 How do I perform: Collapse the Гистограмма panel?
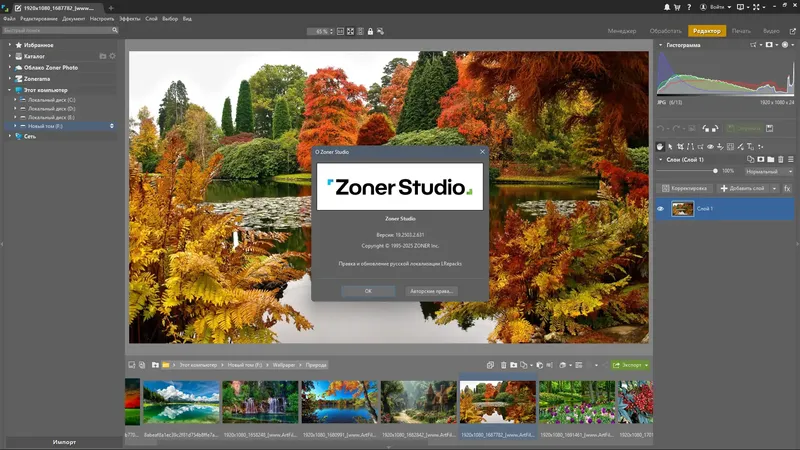point(660,45)
